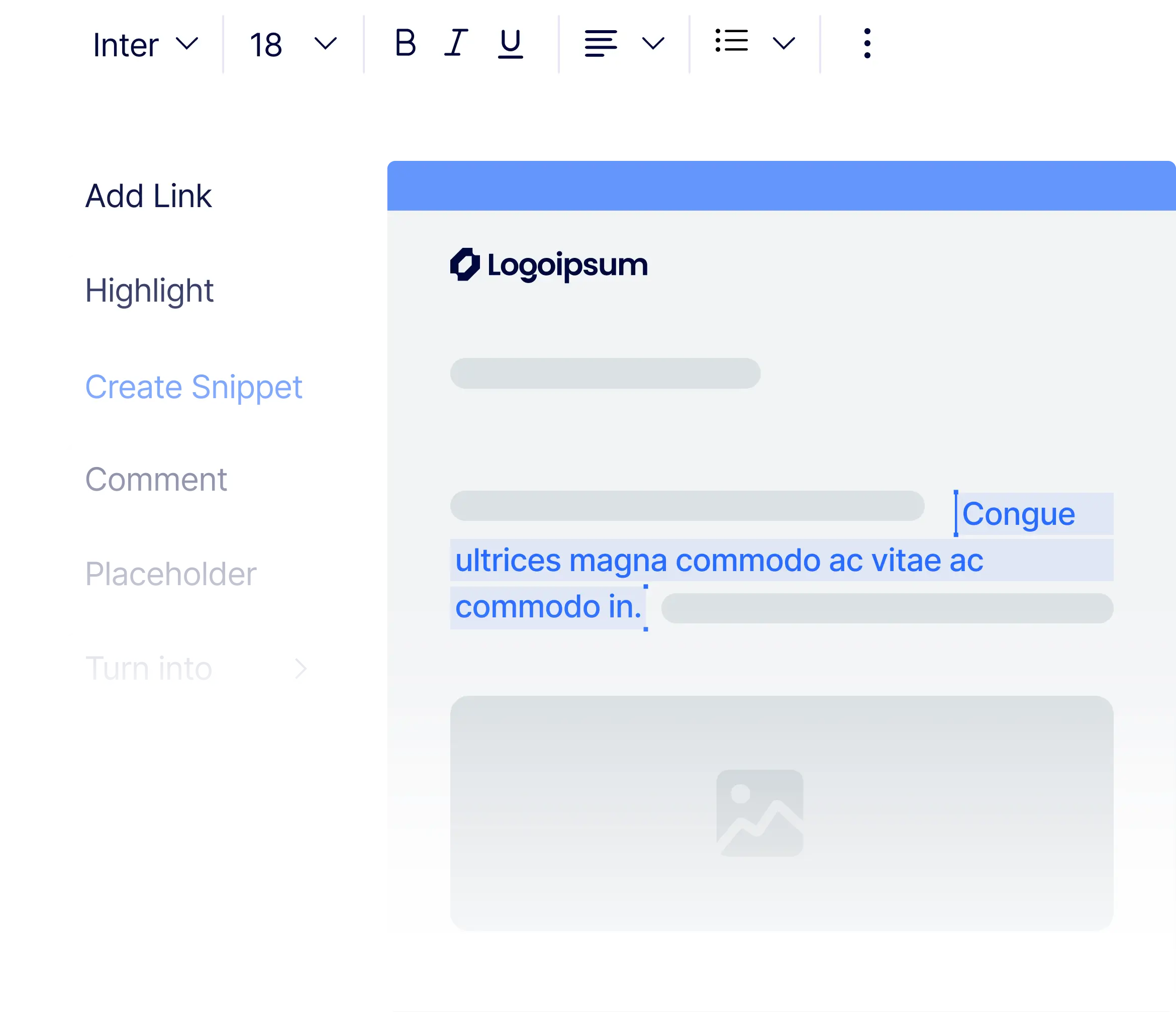Select Add Link from context menu
The width and height of the screenshot is (1176, 1012).
tap(201, 197)
